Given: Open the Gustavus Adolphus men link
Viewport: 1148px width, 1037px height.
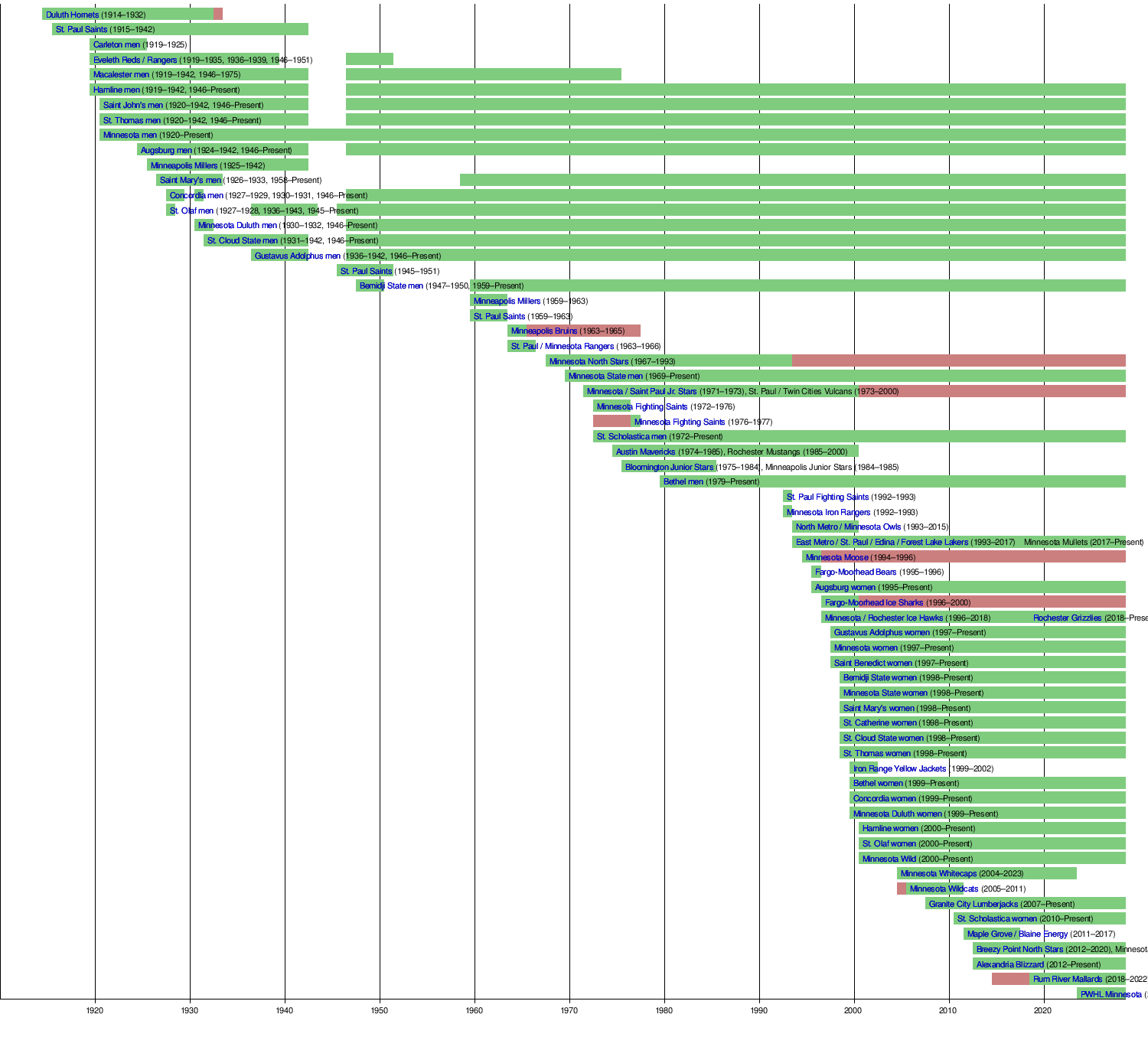Looking at the screenshot, I should (298, 256).
